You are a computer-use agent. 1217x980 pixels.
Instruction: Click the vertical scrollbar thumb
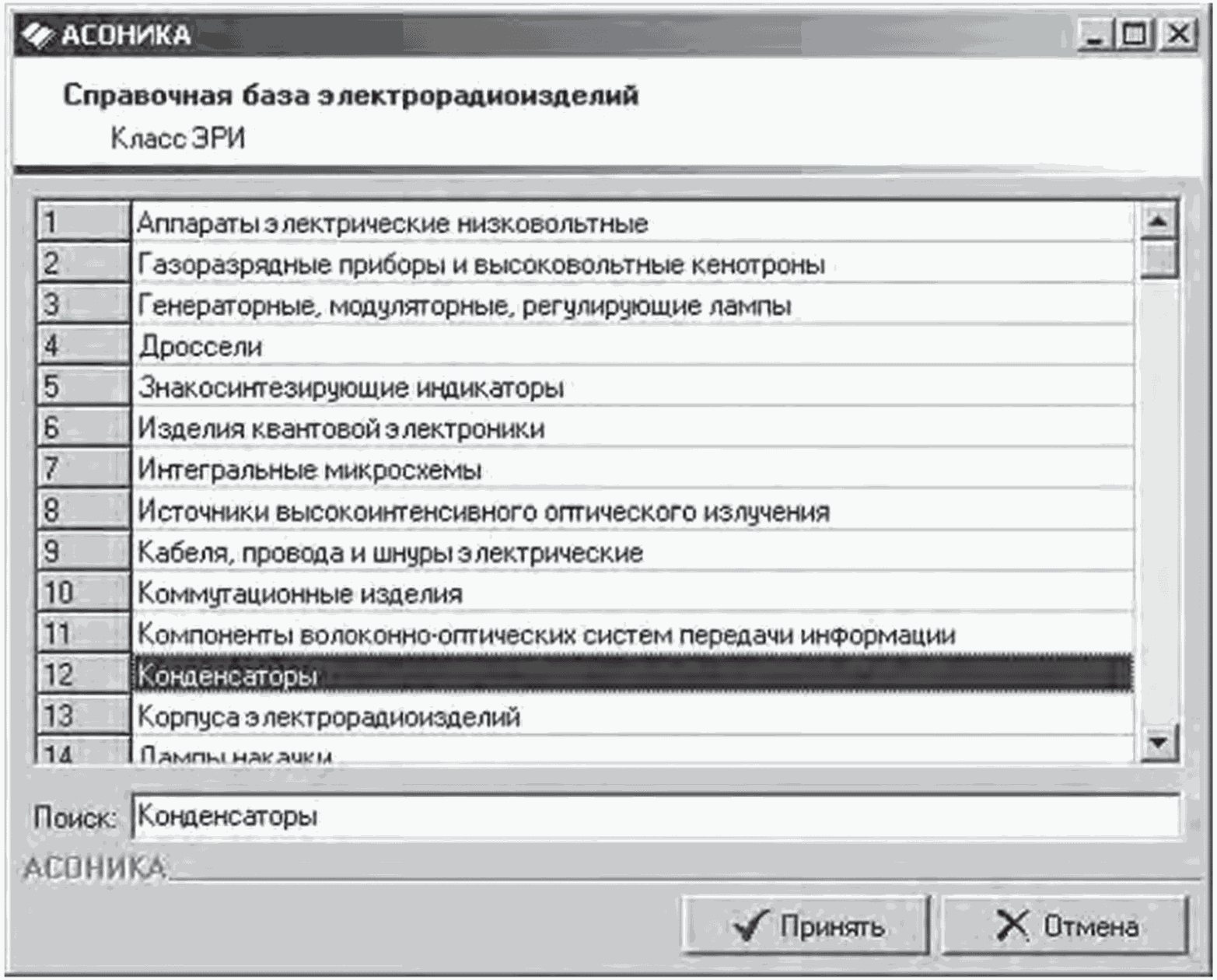pyautogui.click(x=1158, y=259)
